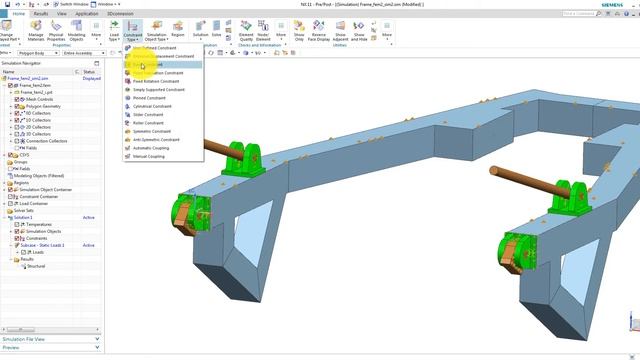
Task: Select the User Defined Constraint icon entry
Action: 127,48
